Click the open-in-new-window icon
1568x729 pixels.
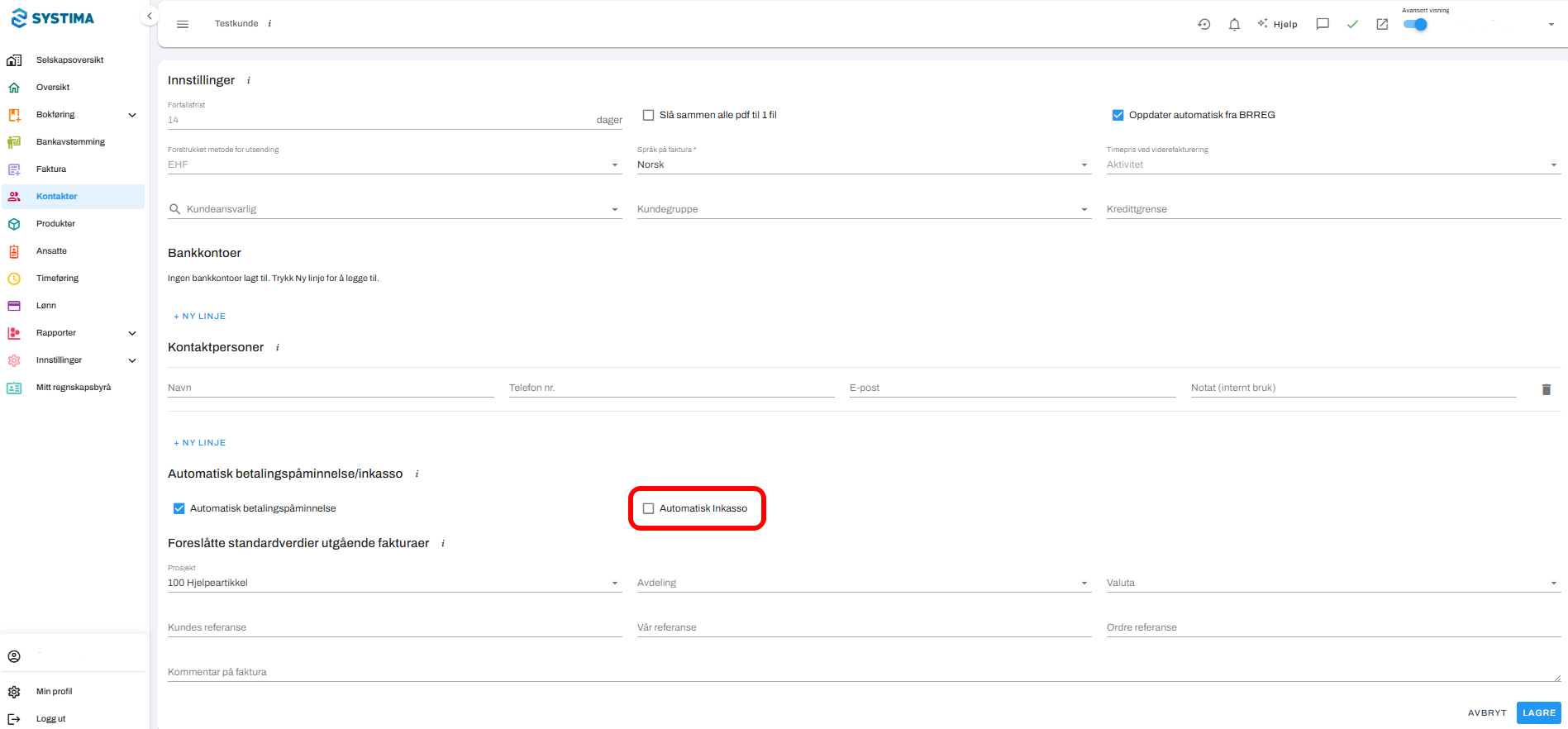pyautogui.click(x=1382, y=25)
